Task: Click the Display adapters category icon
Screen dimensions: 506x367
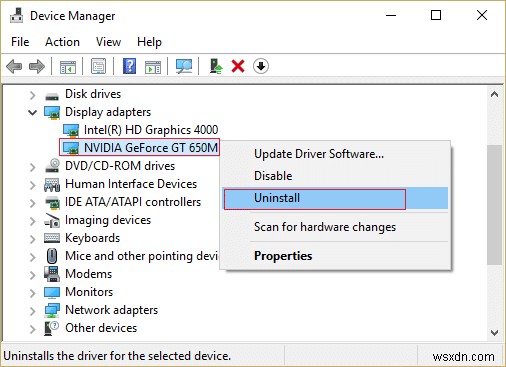Action: [52, 112]
